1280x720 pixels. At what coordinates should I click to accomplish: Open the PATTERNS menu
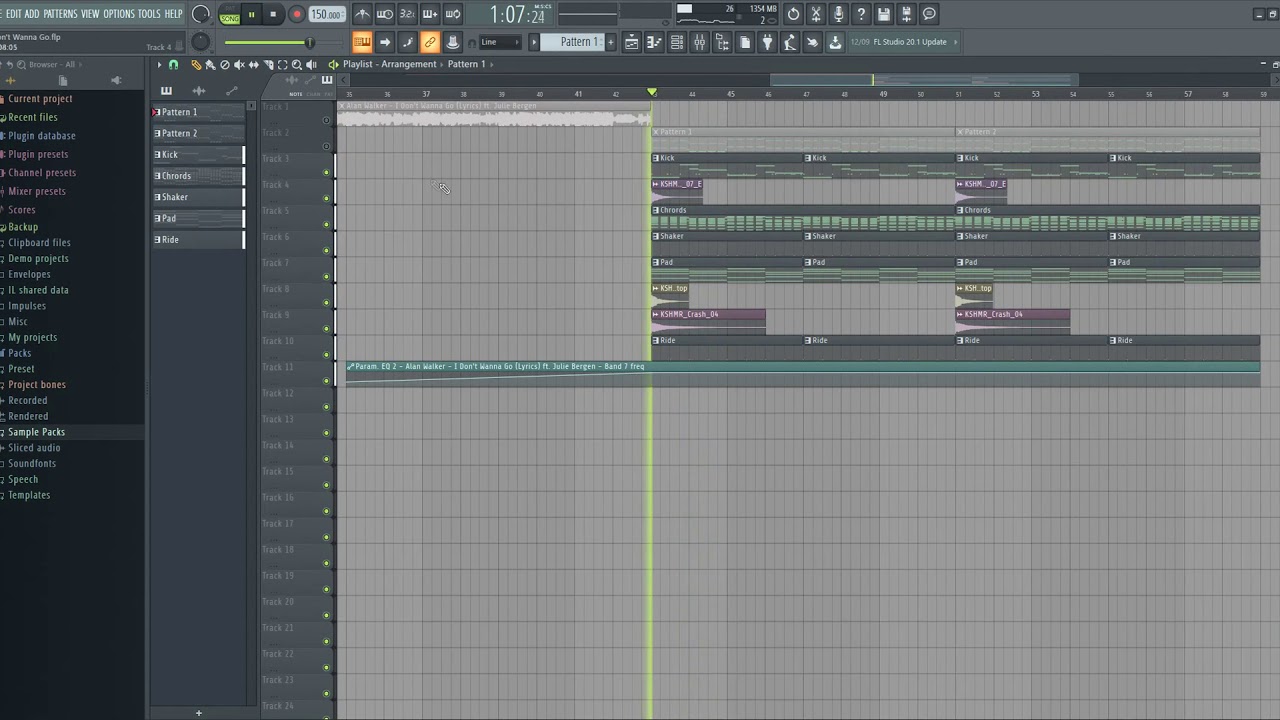pos(60,14)
